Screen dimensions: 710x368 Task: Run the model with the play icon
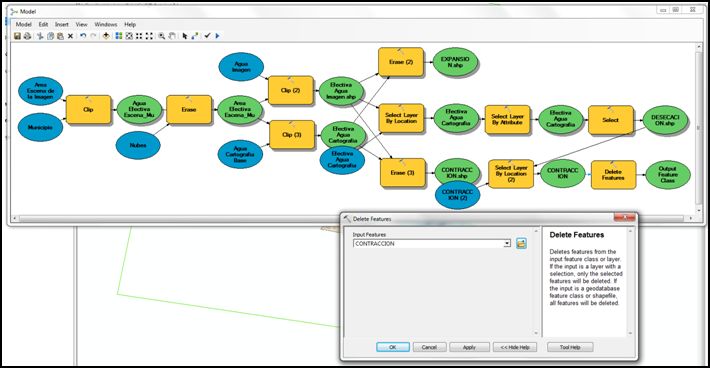pyautogui.click(x=217, y=36)
